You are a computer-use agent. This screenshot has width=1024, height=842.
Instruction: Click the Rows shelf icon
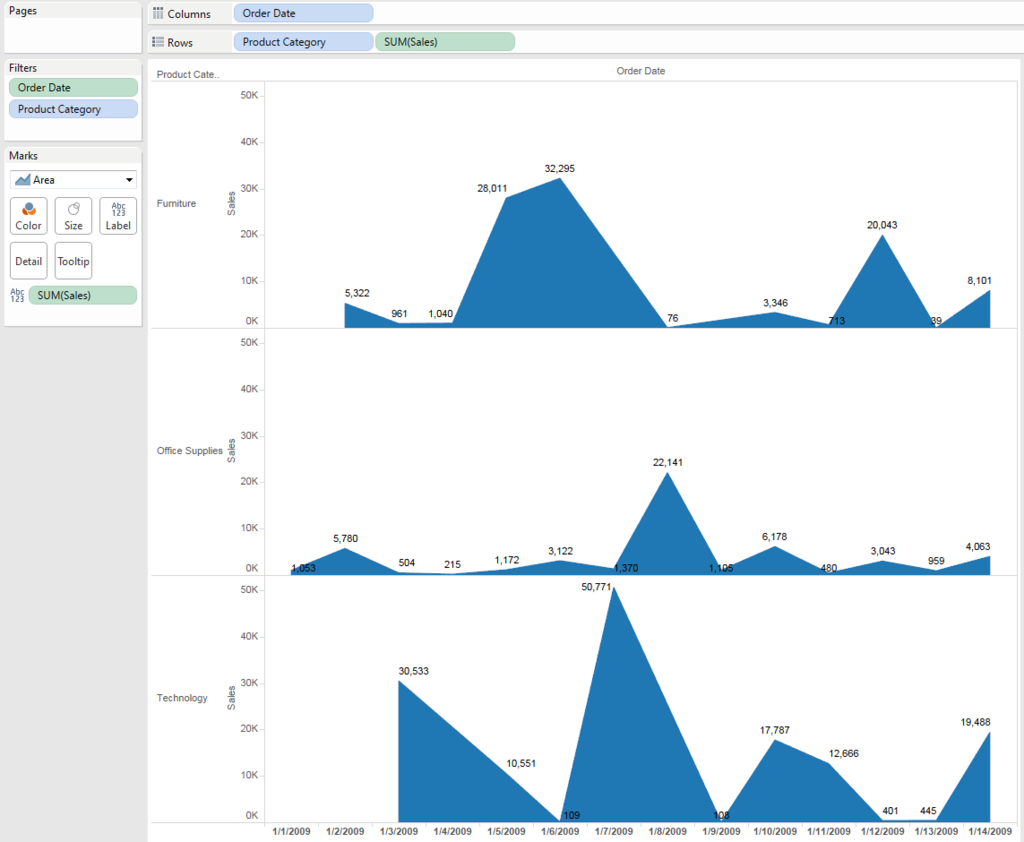pyautogui.click(x=158, y=42)
